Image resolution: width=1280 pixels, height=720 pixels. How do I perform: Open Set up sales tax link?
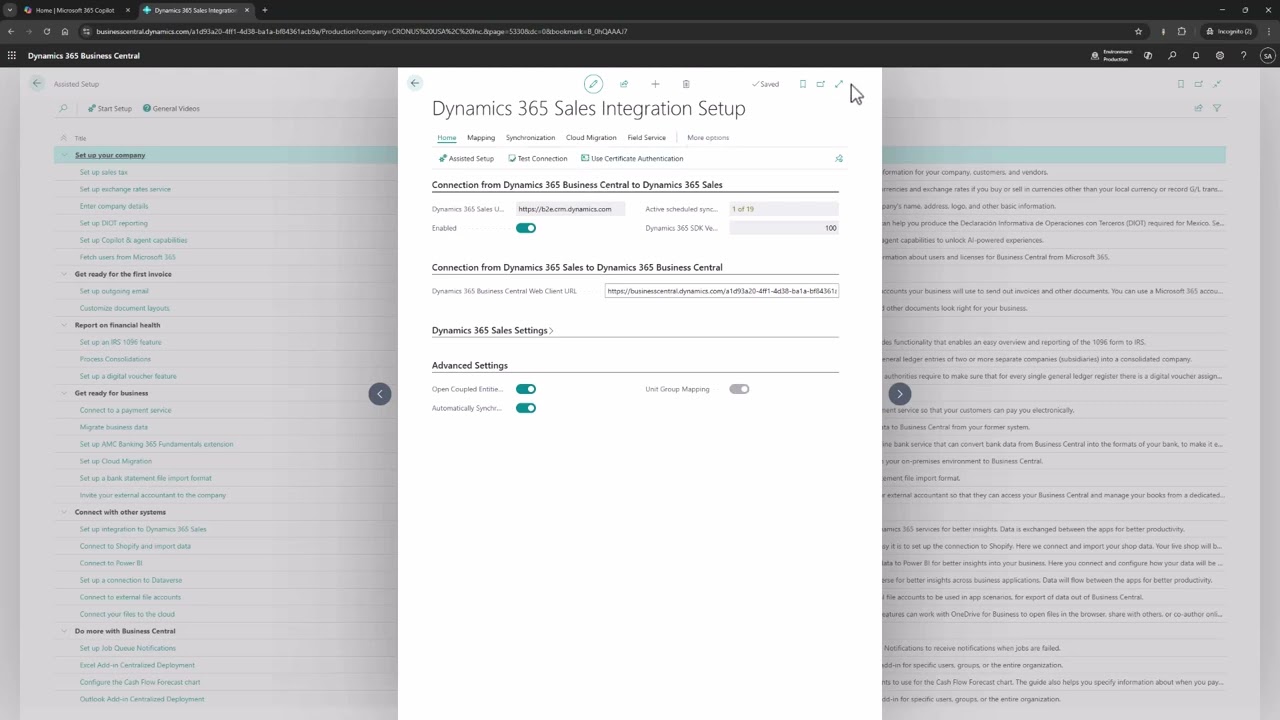click(x=104, y=172)
